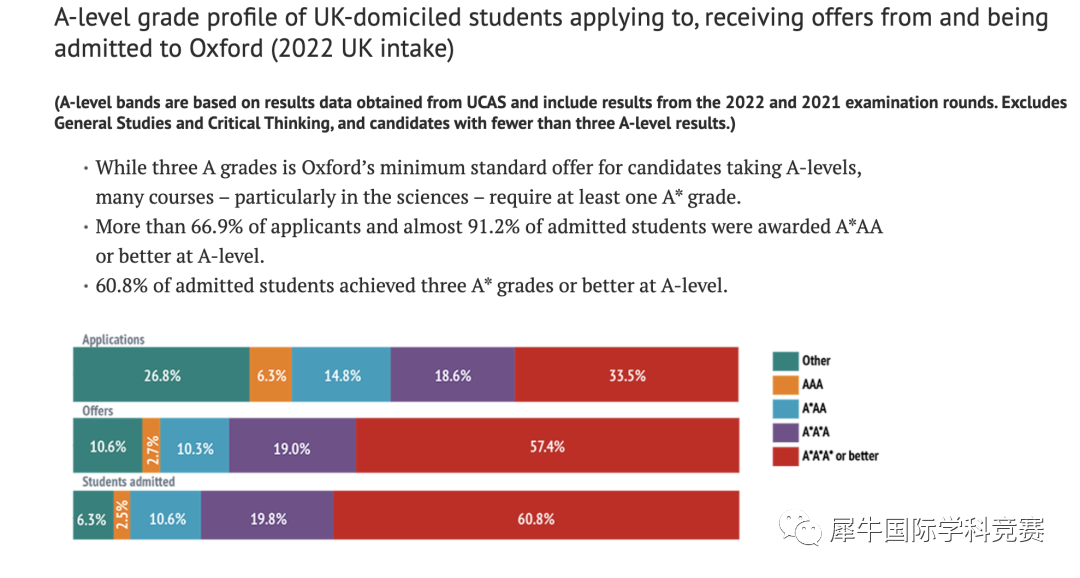Click the Students admitted row label
Viewport: 1080px width, 578px height.
coord(129,482)
